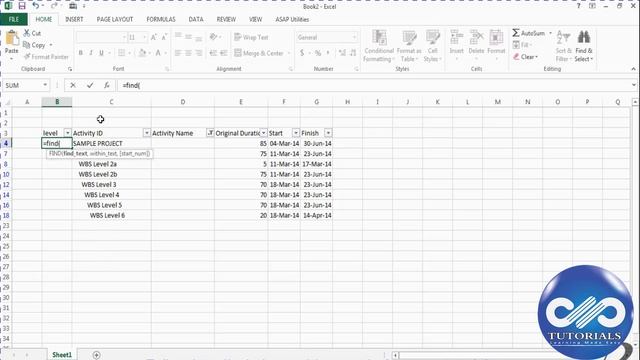This screenshot has height=360, width=640.
Task: Confirm the formula with the checkmark icon
Action: 90,85
